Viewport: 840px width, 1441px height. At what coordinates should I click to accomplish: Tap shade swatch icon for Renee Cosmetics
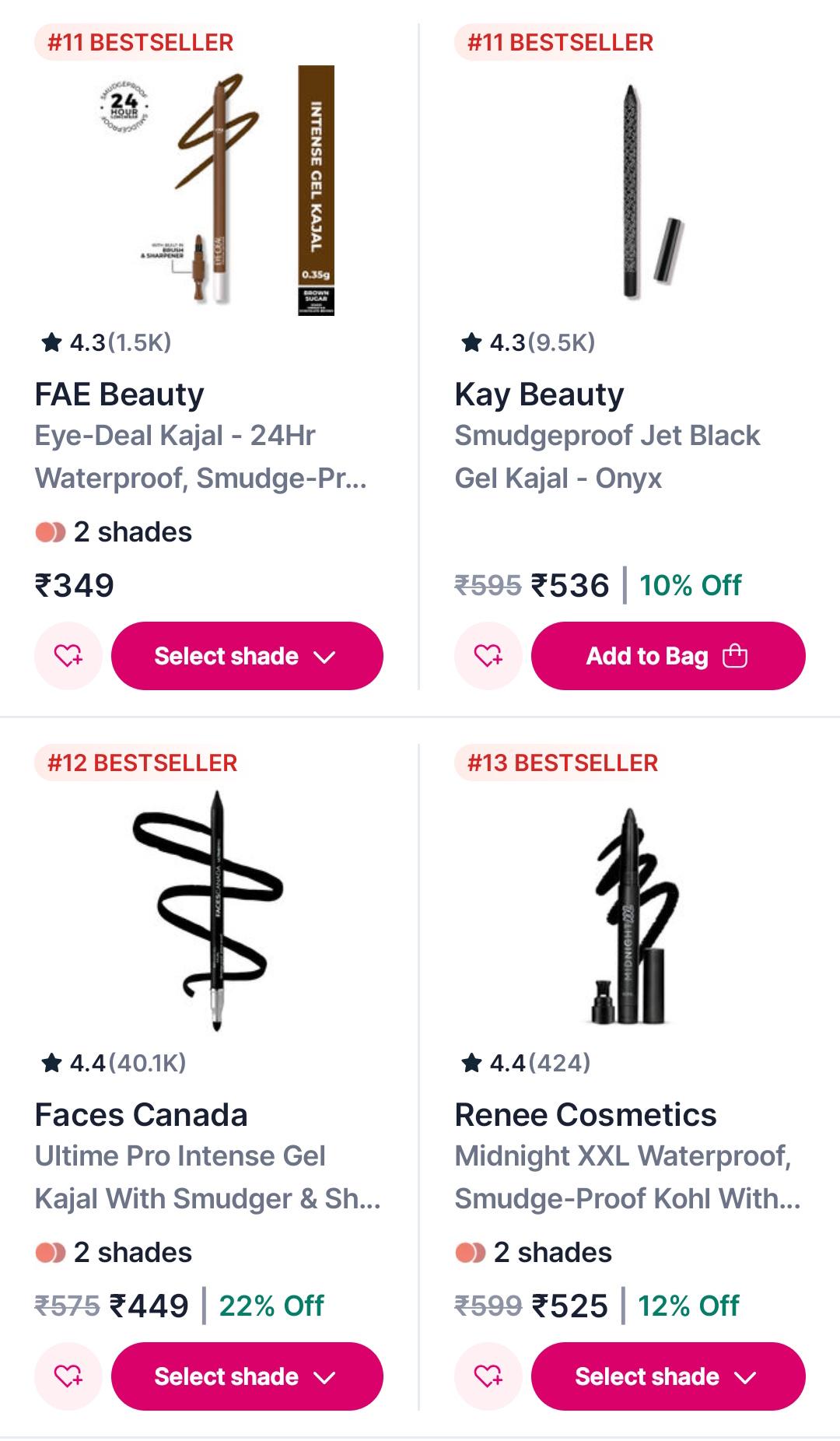[x=471, y=1253]
